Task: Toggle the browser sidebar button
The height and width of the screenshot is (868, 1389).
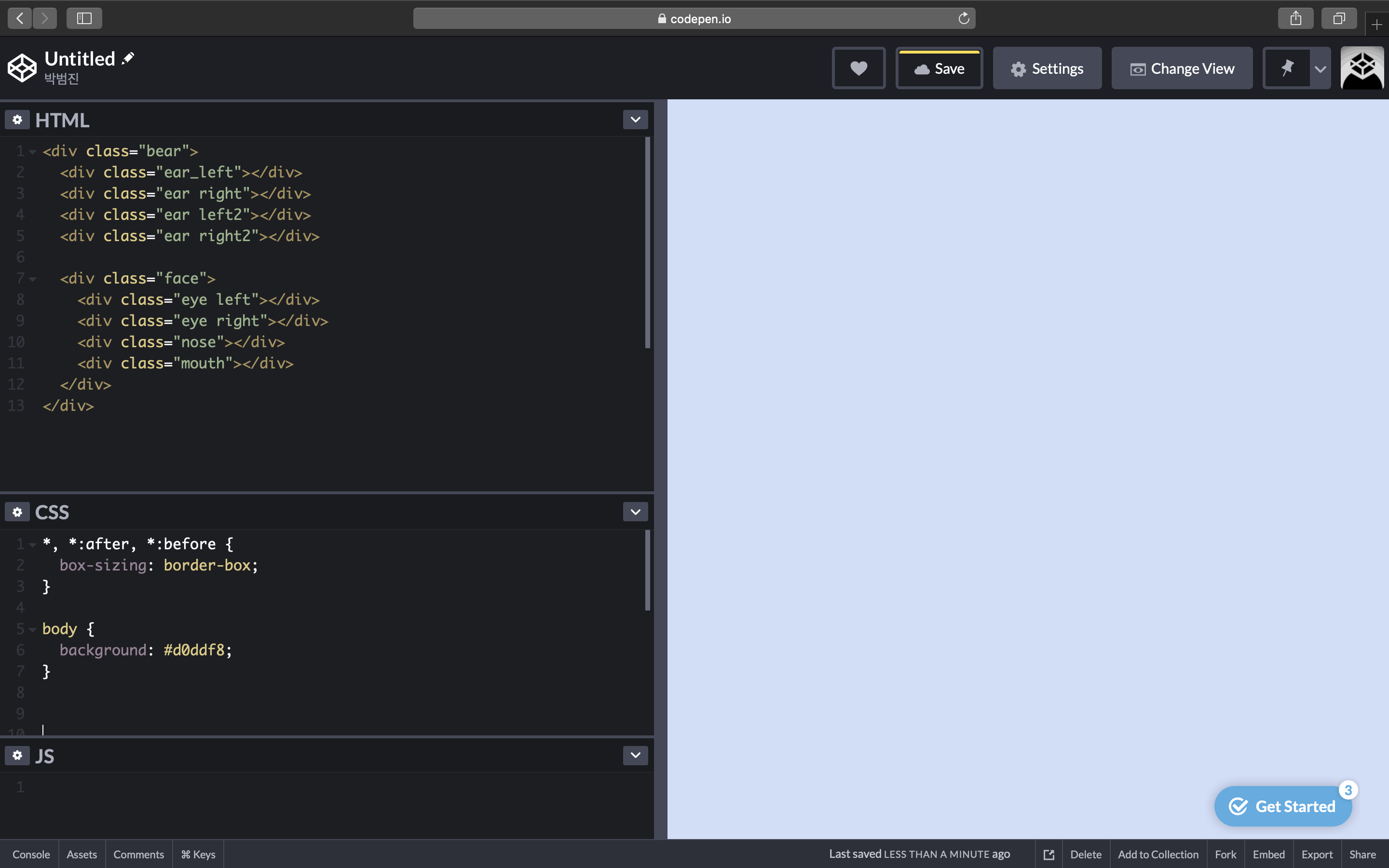Action: pyautogui.click(x=84, y=18)
